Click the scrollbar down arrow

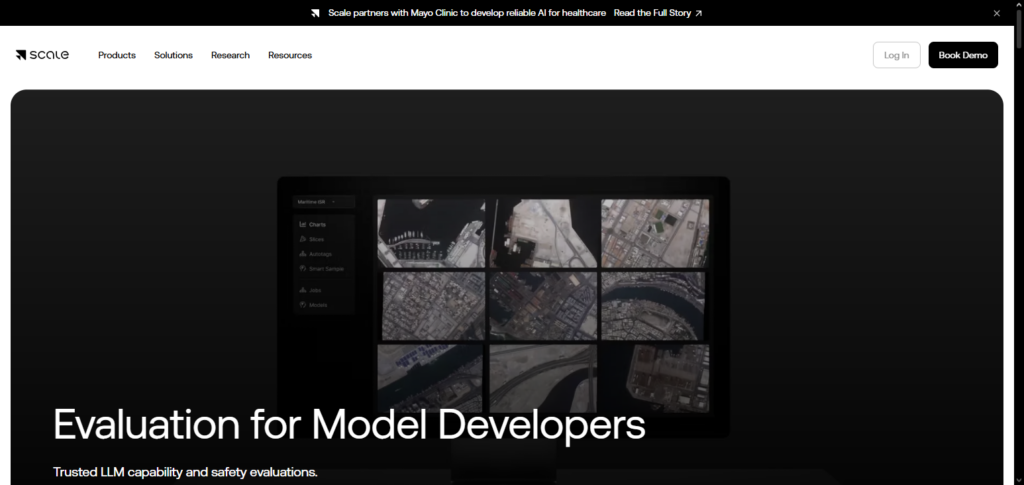(x=1019, y=480)
